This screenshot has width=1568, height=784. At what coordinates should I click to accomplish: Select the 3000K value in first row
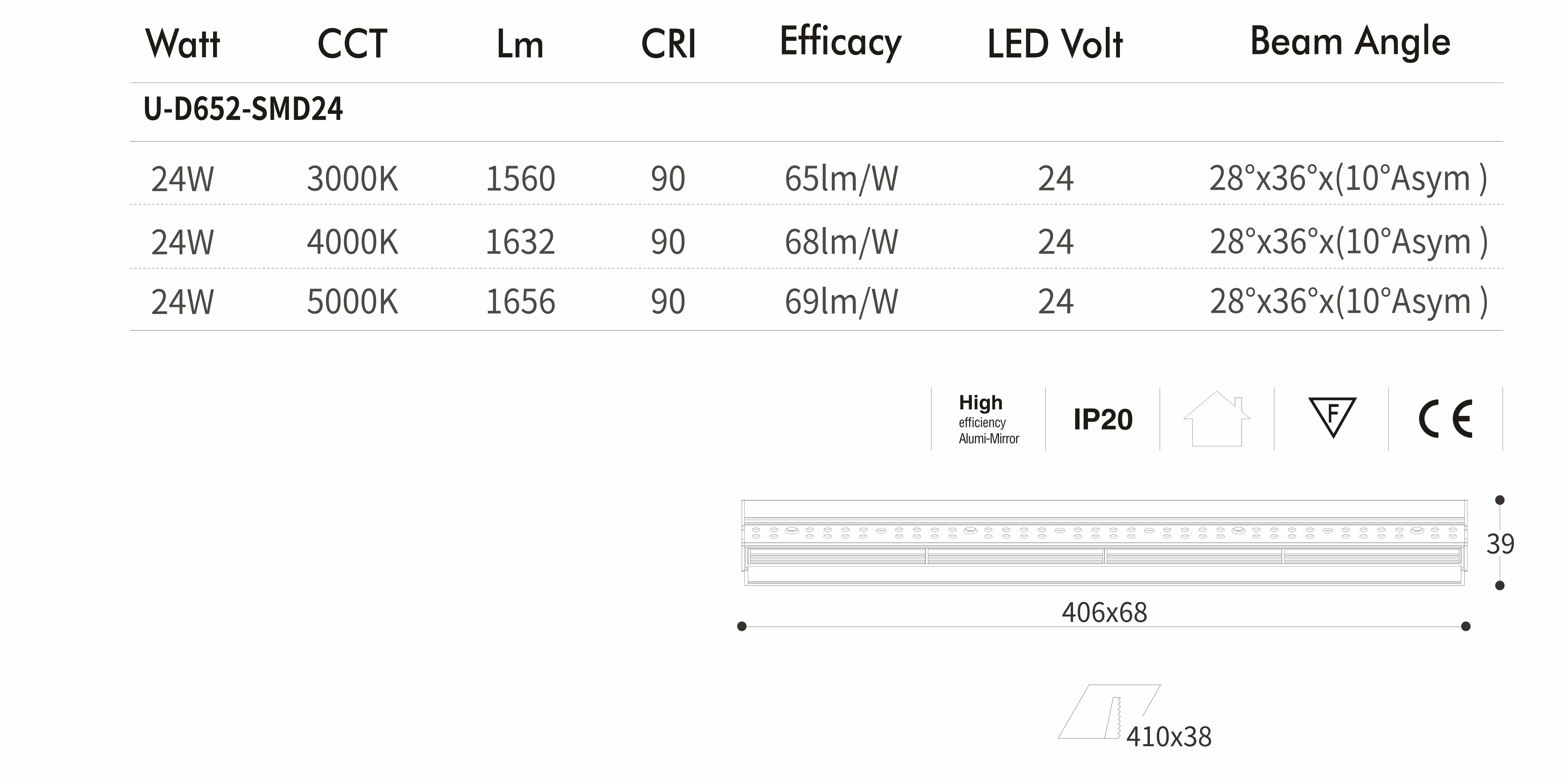pos(353,179)
